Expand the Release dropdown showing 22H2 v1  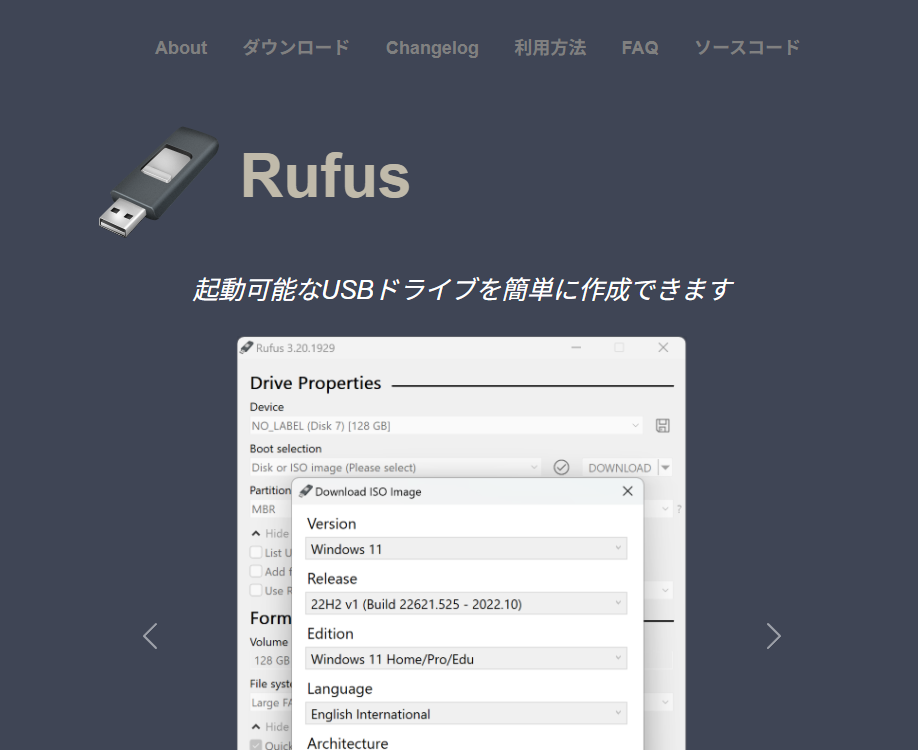(x=466, y=604)
